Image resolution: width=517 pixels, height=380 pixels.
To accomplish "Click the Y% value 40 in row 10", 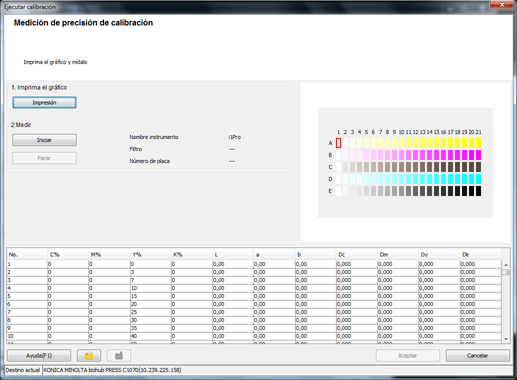I will point(151,336).
